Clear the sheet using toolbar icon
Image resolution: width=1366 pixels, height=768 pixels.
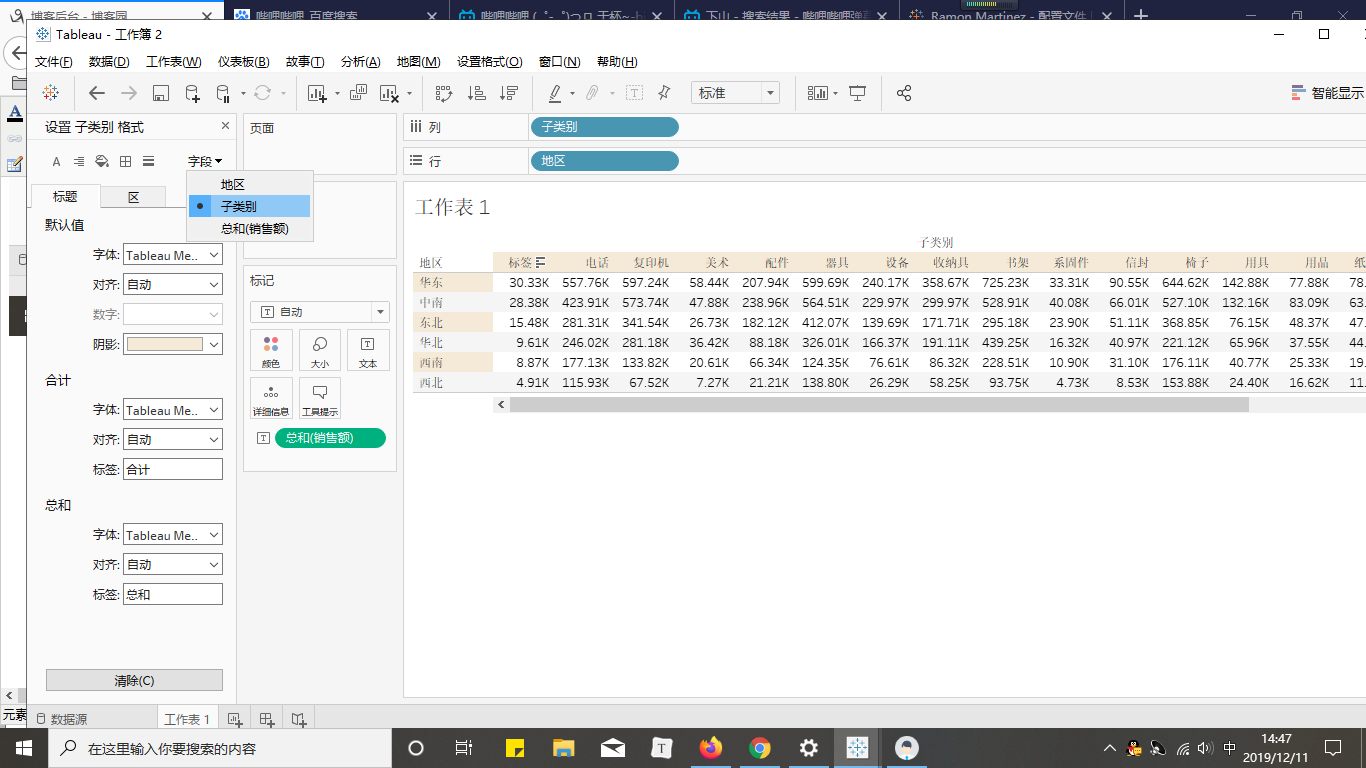tap(389, 93)
